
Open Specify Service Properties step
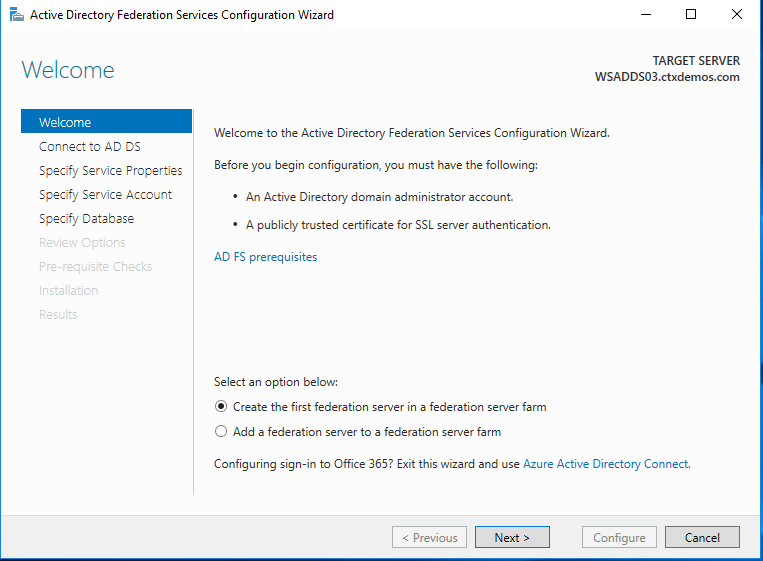point(110,170)
